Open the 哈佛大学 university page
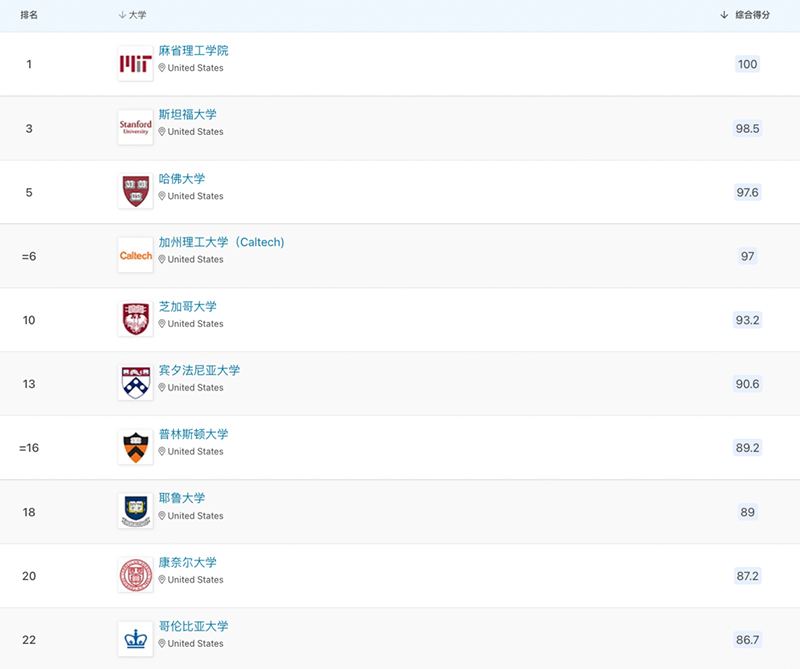 181,179
